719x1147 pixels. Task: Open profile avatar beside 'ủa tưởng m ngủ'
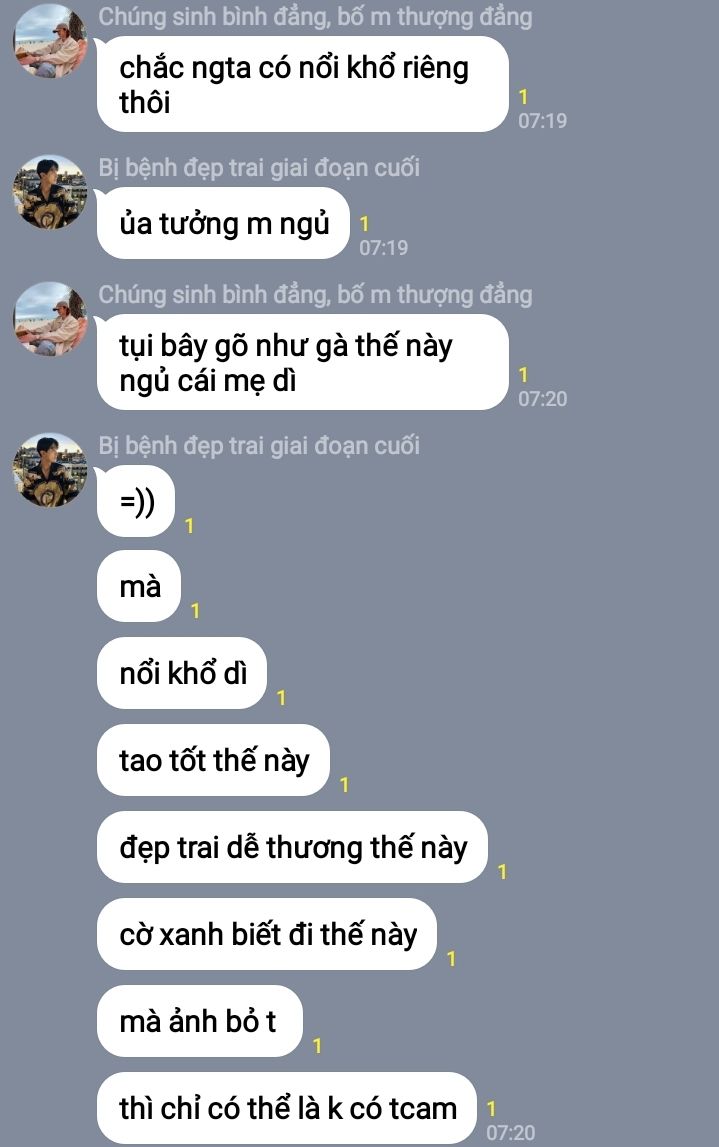(x=50, y=192)
